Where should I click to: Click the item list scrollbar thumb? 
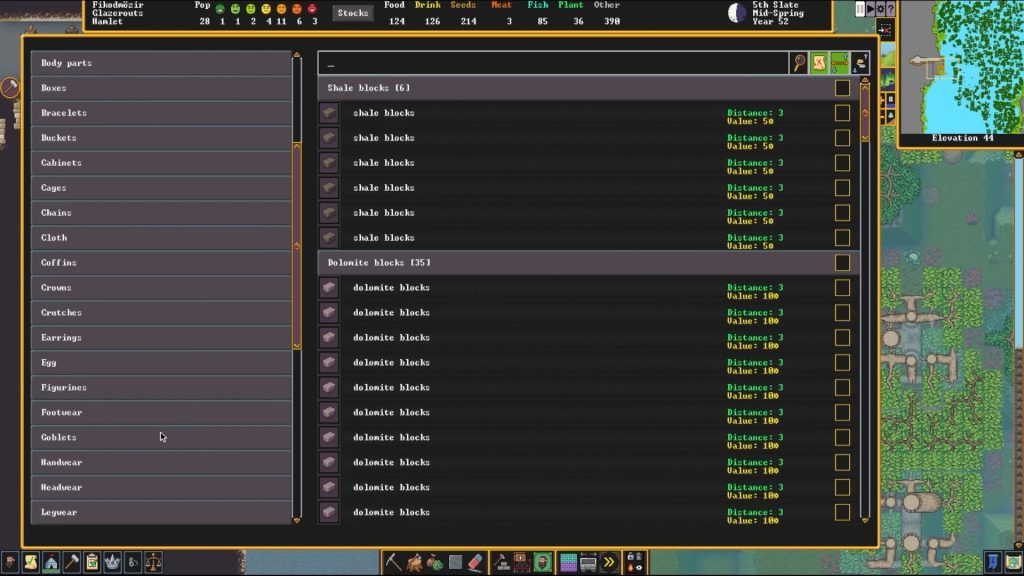(x=865, y=113)
